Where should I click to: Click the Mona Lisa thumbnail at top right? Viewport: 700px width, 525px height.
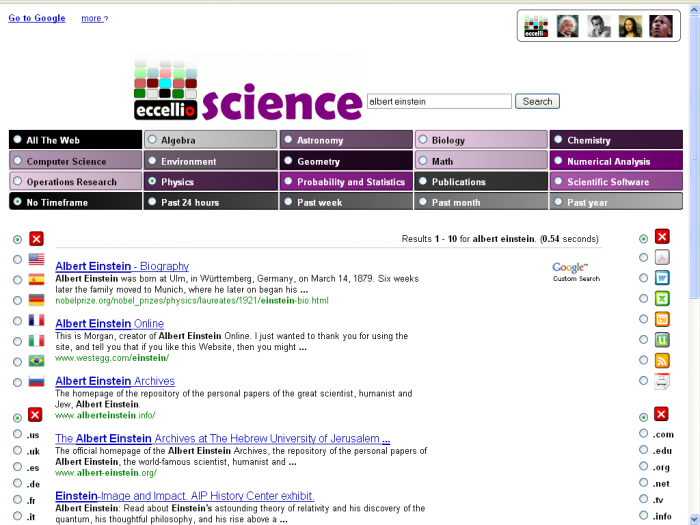630,26
